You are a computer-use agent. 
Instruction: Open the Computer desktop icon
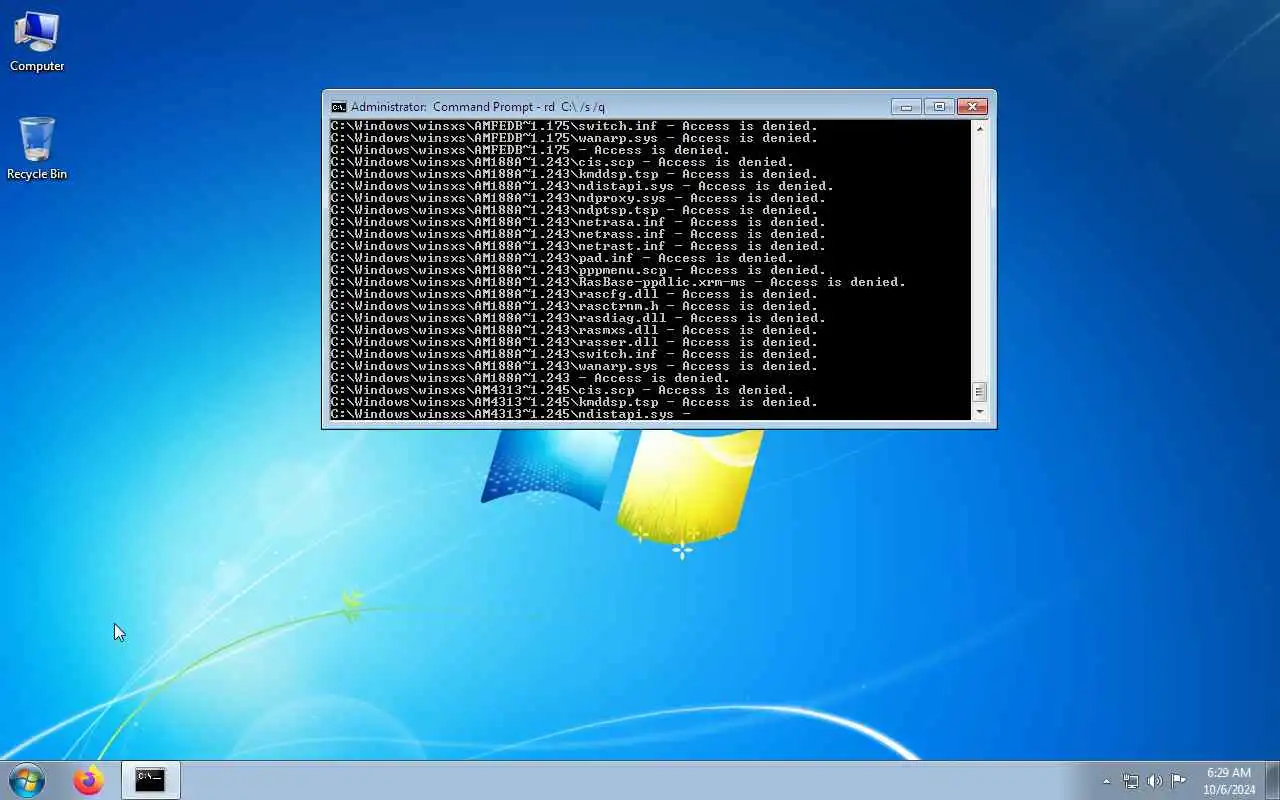(x=37, y=42)
